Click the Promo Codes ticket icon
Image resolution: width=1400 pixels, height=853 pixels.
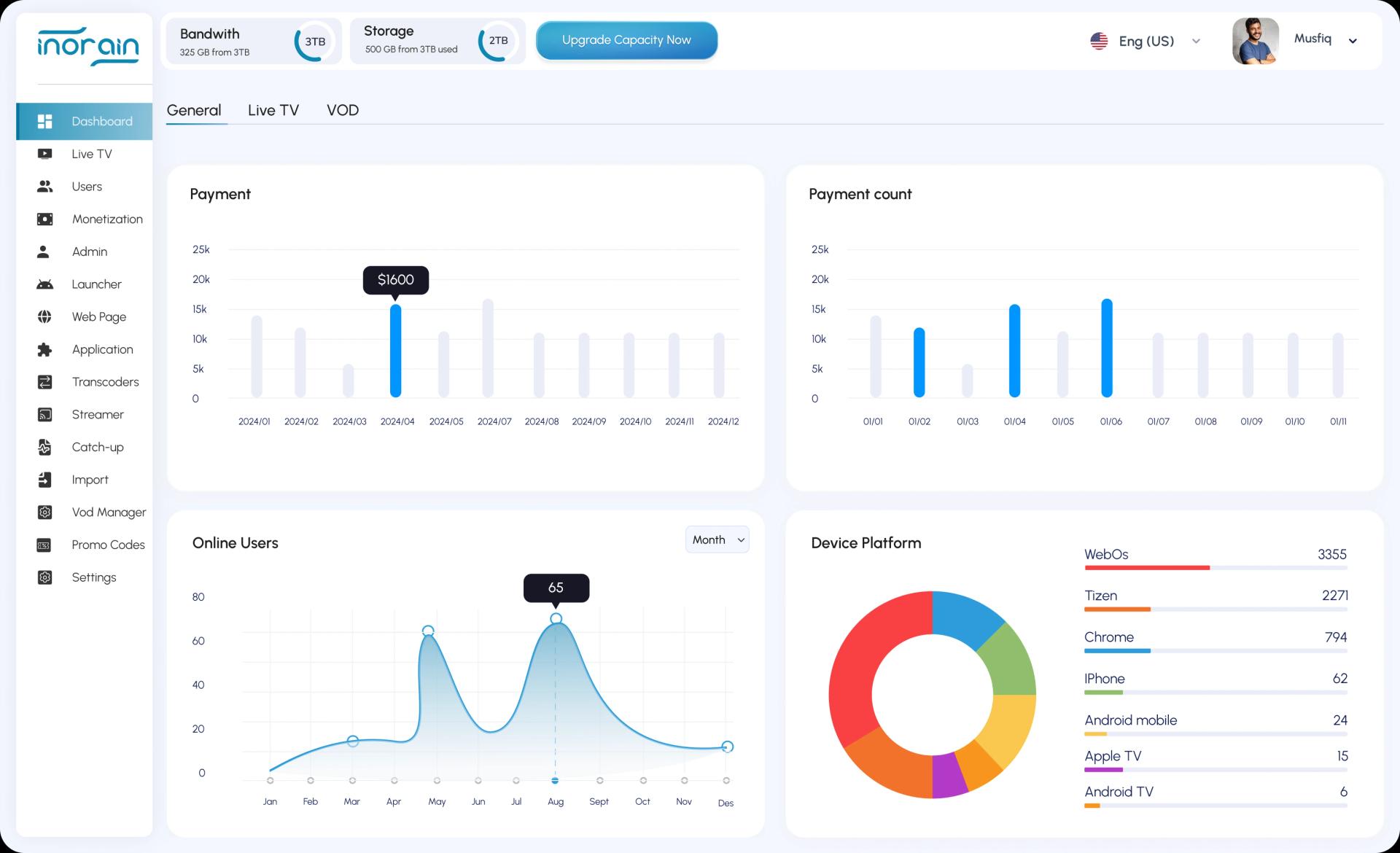[44, 545]
